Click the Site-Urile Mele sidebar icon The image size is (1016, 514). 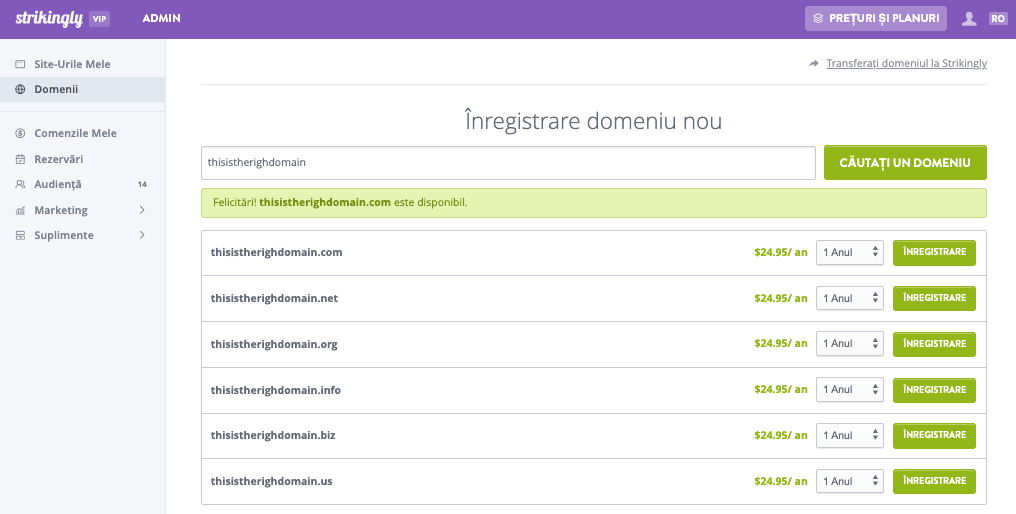click(x=21, y=64)
